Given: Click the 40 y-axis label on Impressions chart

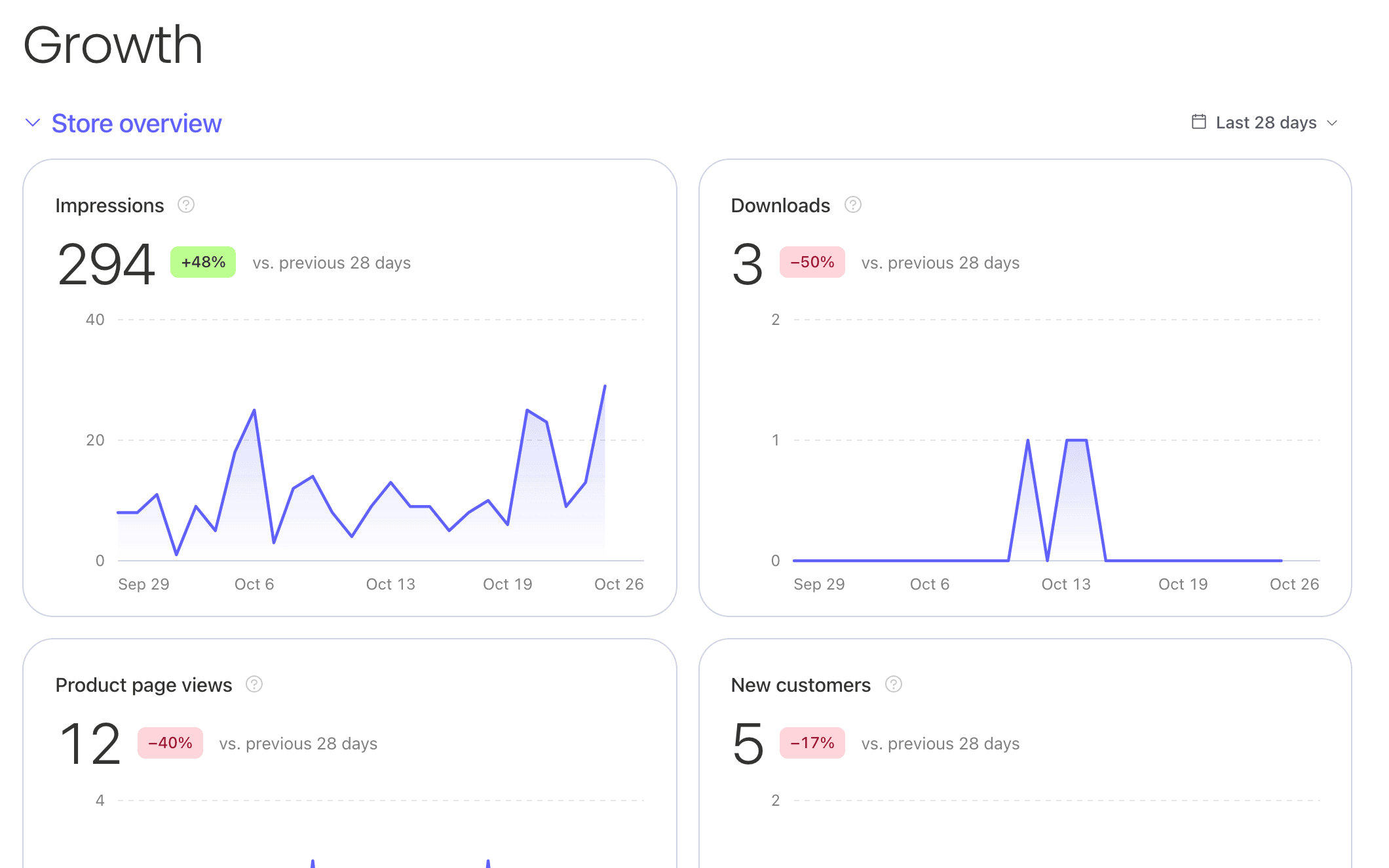Looking at the screenshot, I should click(95, 320).
